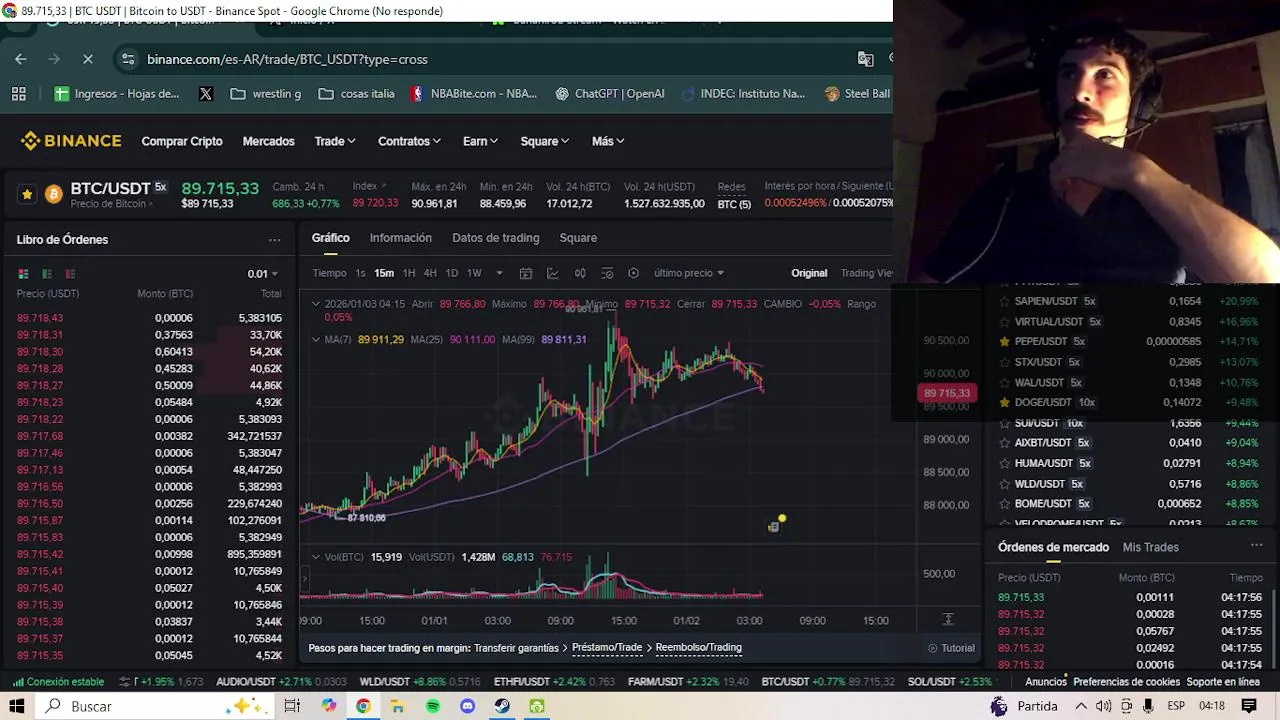The width and height of the screenshot is (1280, 720).
Task: Open Spotify from the taskbar
Action: tap(432, 706)
